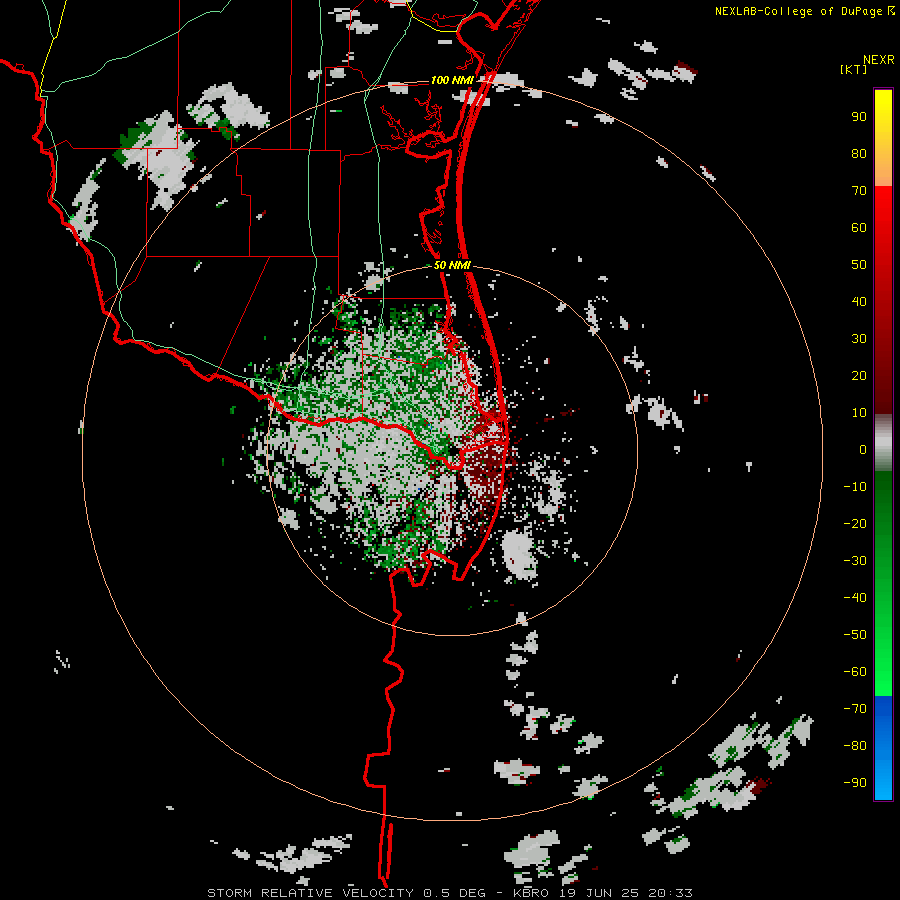
Task: Click the KBRO station identifier
Action: point(530,893)
